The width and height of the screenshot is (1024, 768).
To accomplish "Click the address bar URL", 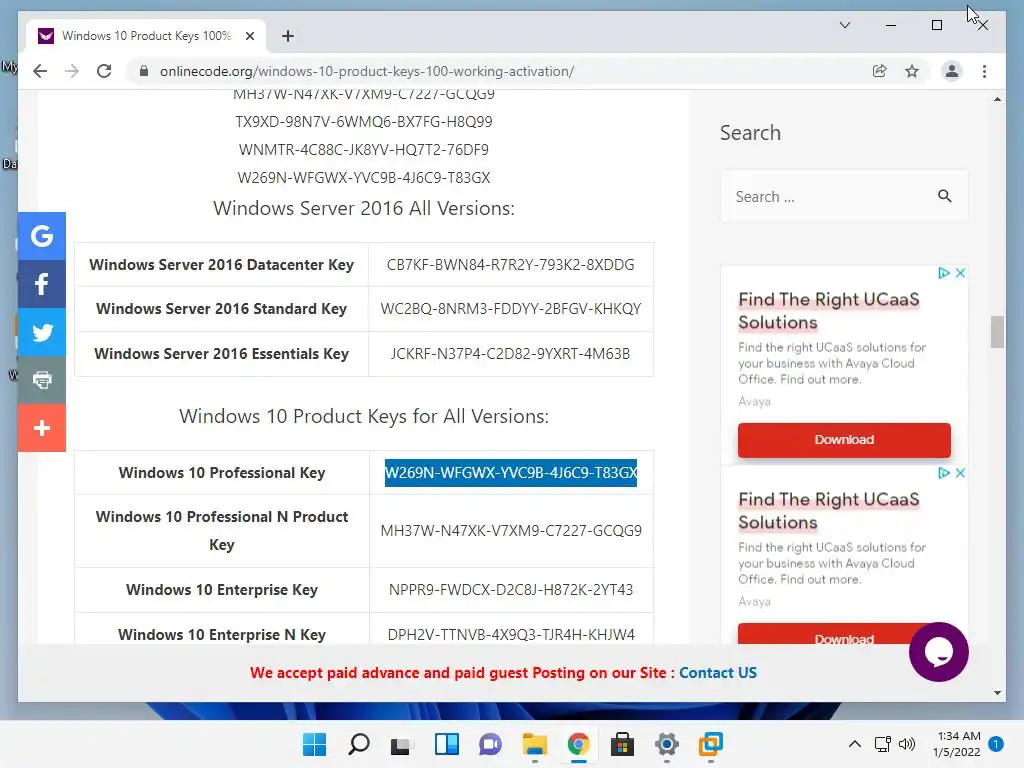I will tap(366, 71).
